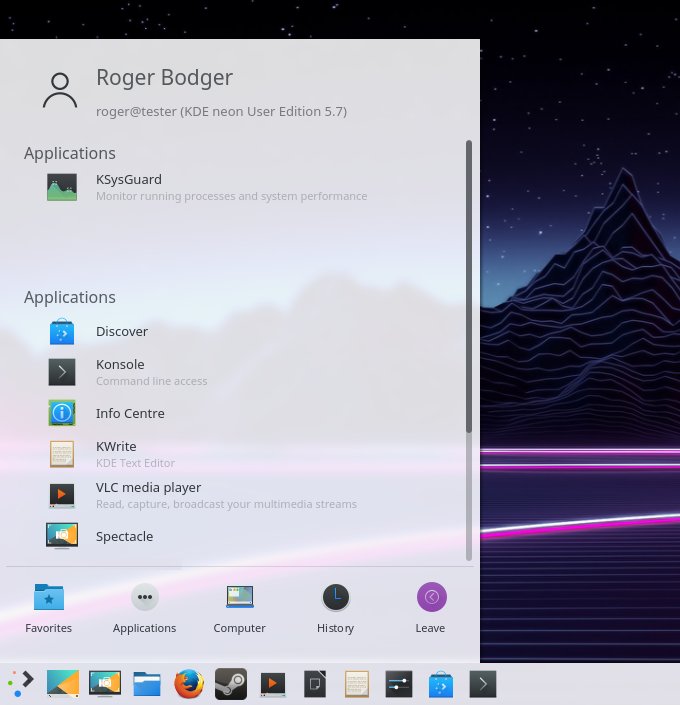Open the Computer tab
The height and width of the screenshot is (705, 680).
pyautogui.click(x=239, y=608)
